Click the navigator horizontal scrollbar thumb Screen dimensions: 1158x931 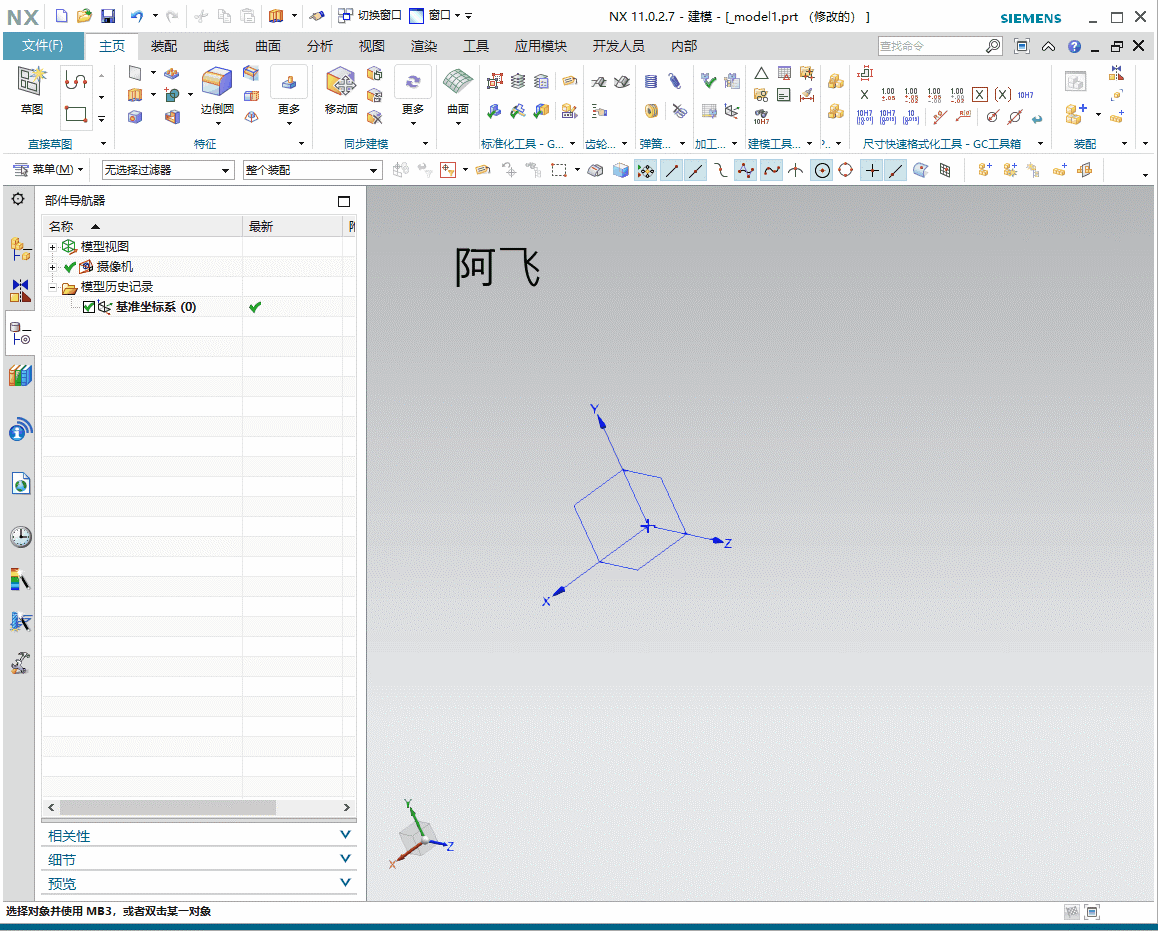tap(168, 808)
